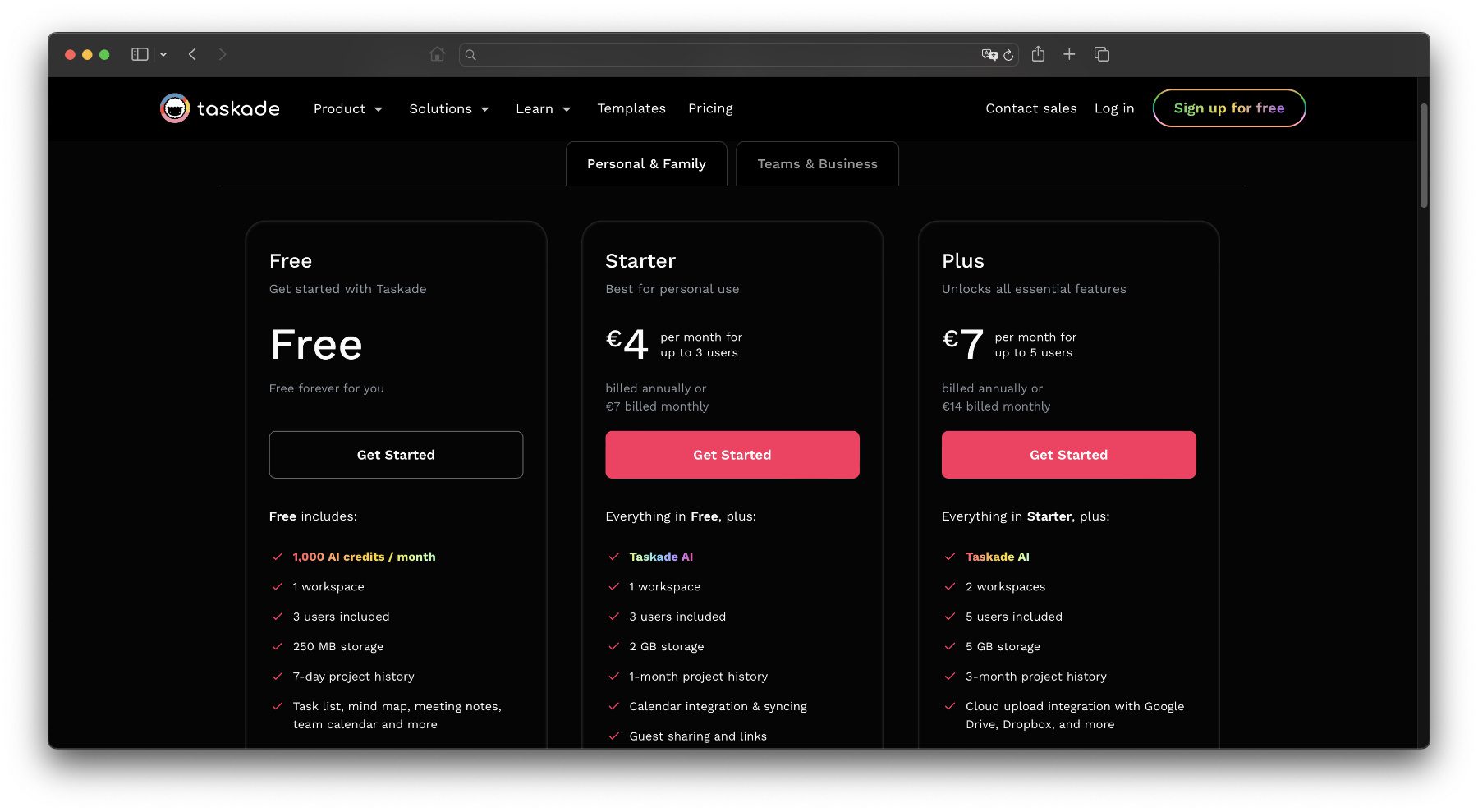Go back with the browser arrow

(192, 54)
